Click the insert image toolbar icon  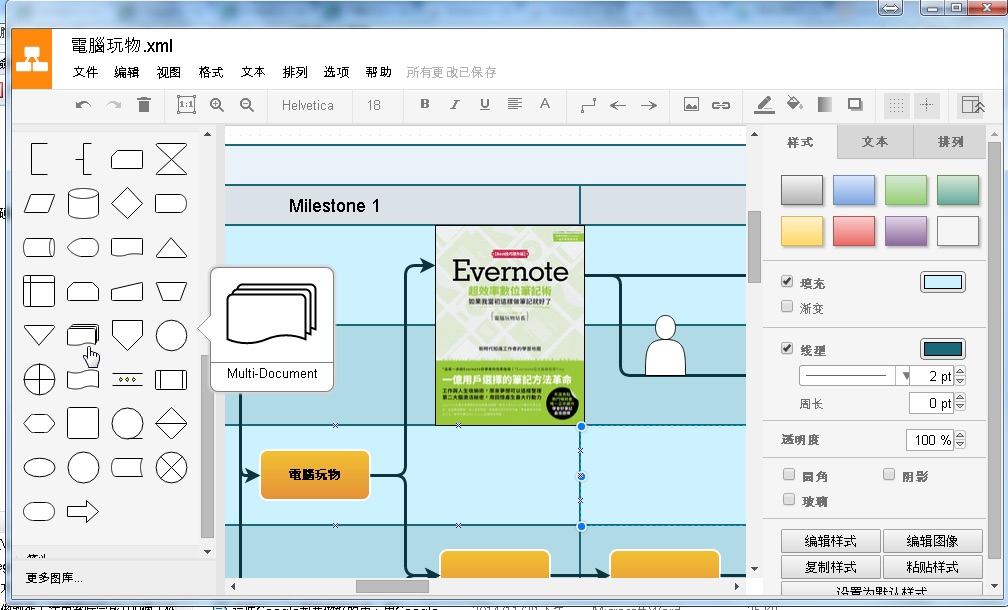691,105
